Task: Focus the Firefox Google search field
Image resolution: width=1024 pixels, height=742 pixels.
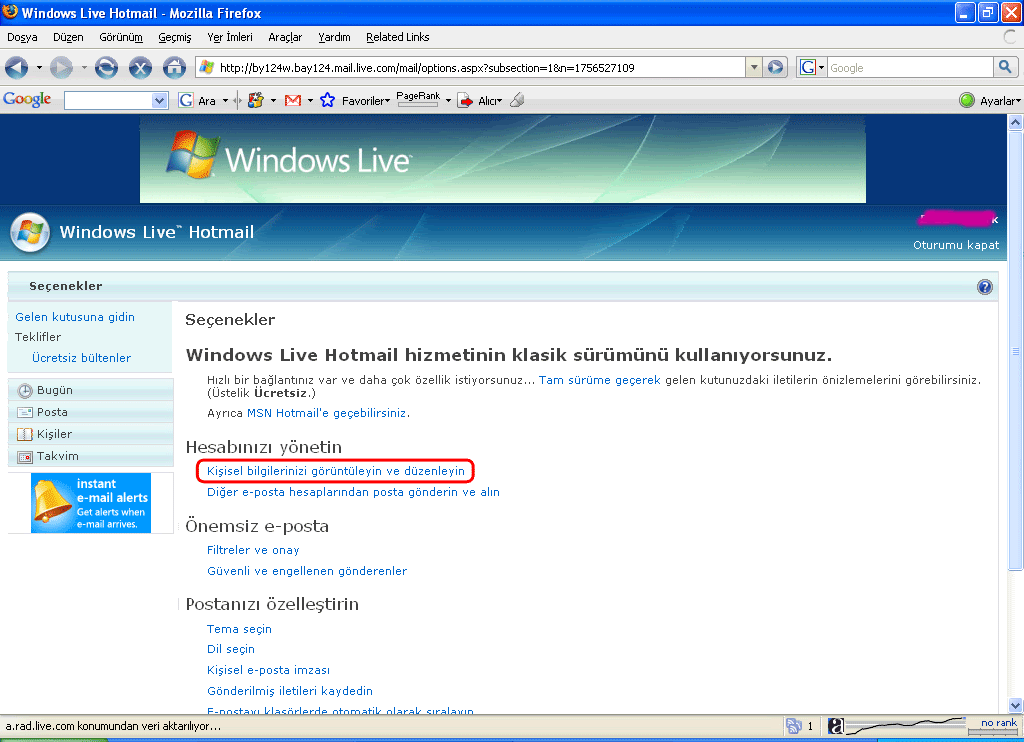Action: click(x=910, y=67)
